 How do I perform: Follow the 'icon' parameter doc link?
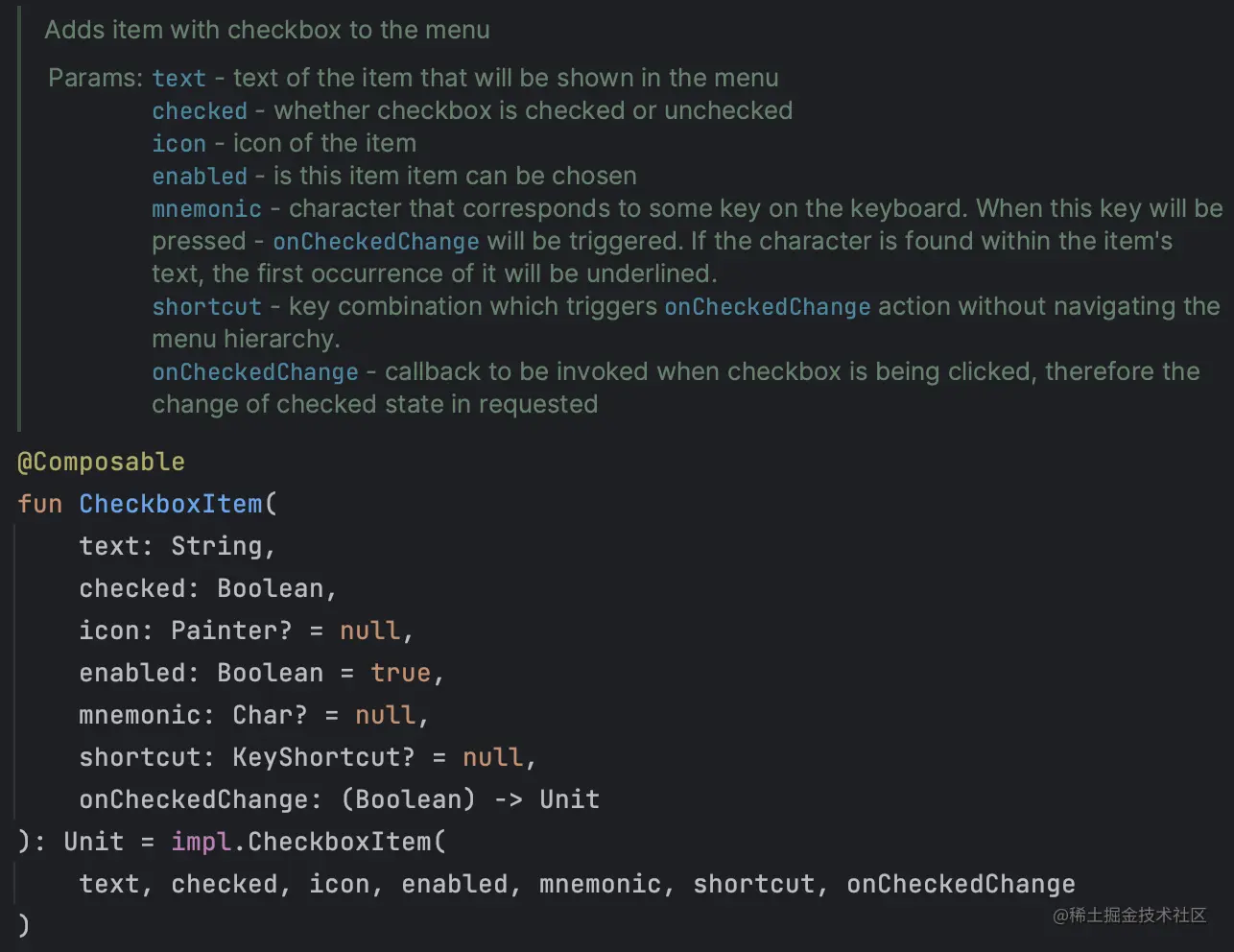(x=178, y=144)
